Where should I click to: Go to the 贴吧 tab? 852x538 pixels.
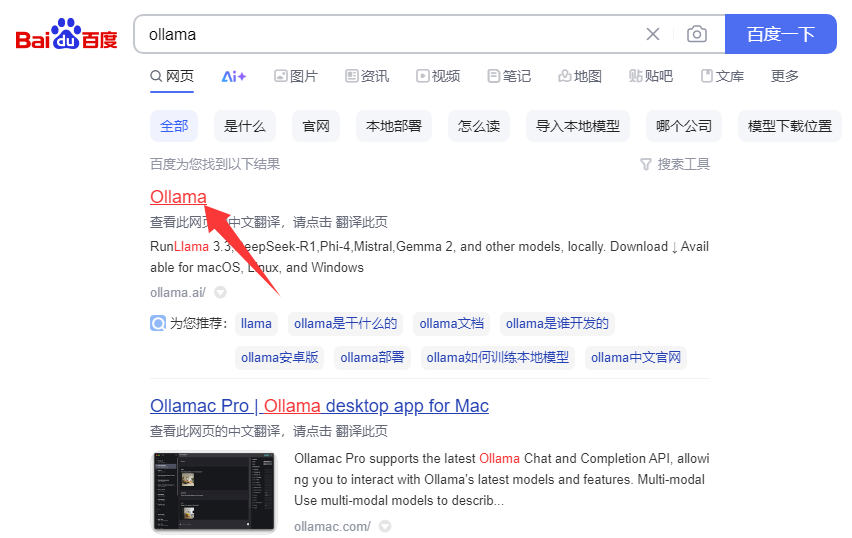(x=651, y=76)
